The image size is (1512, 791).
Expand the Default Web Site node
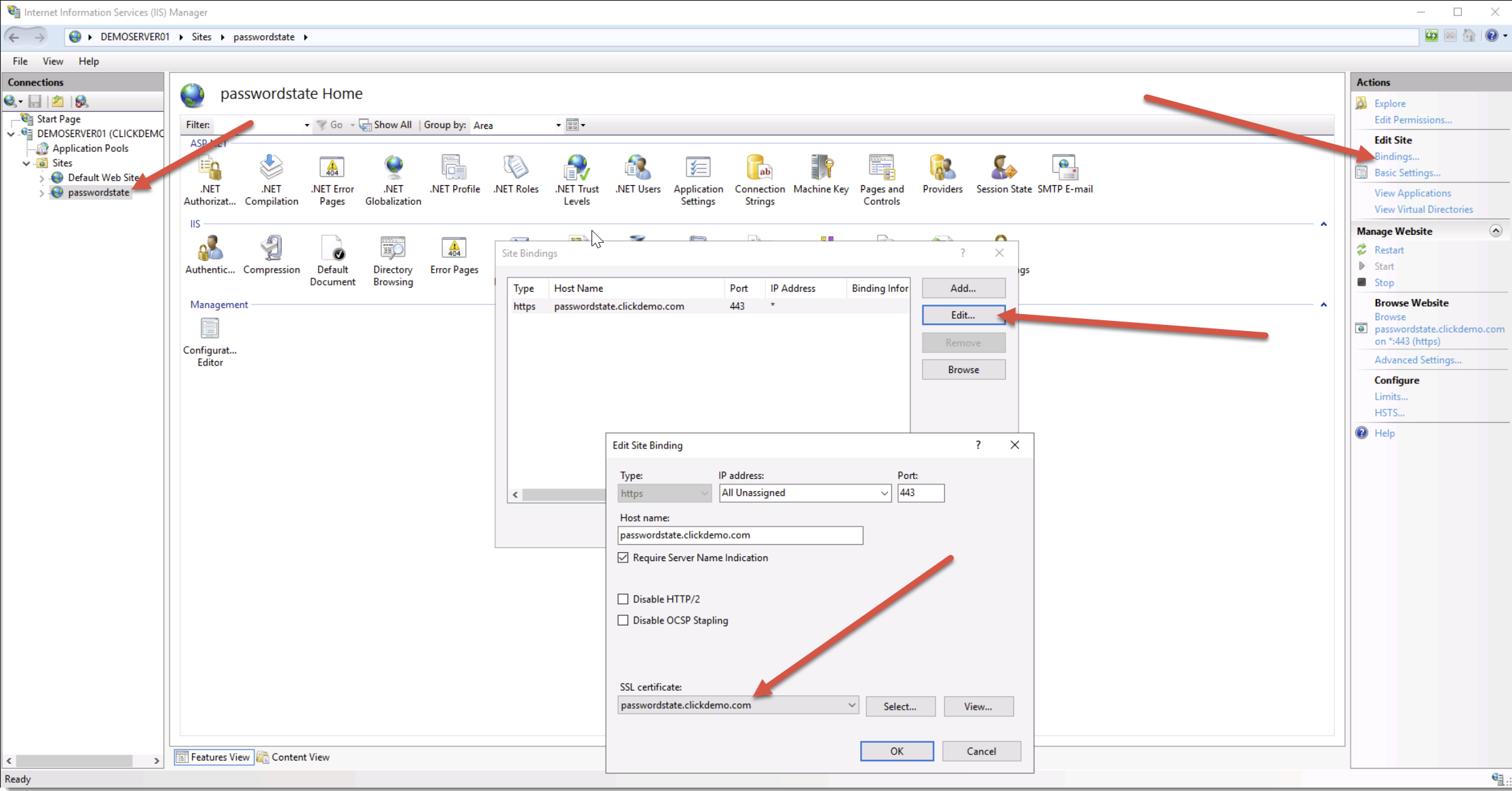pyautogui.click(x=41, y=178)
